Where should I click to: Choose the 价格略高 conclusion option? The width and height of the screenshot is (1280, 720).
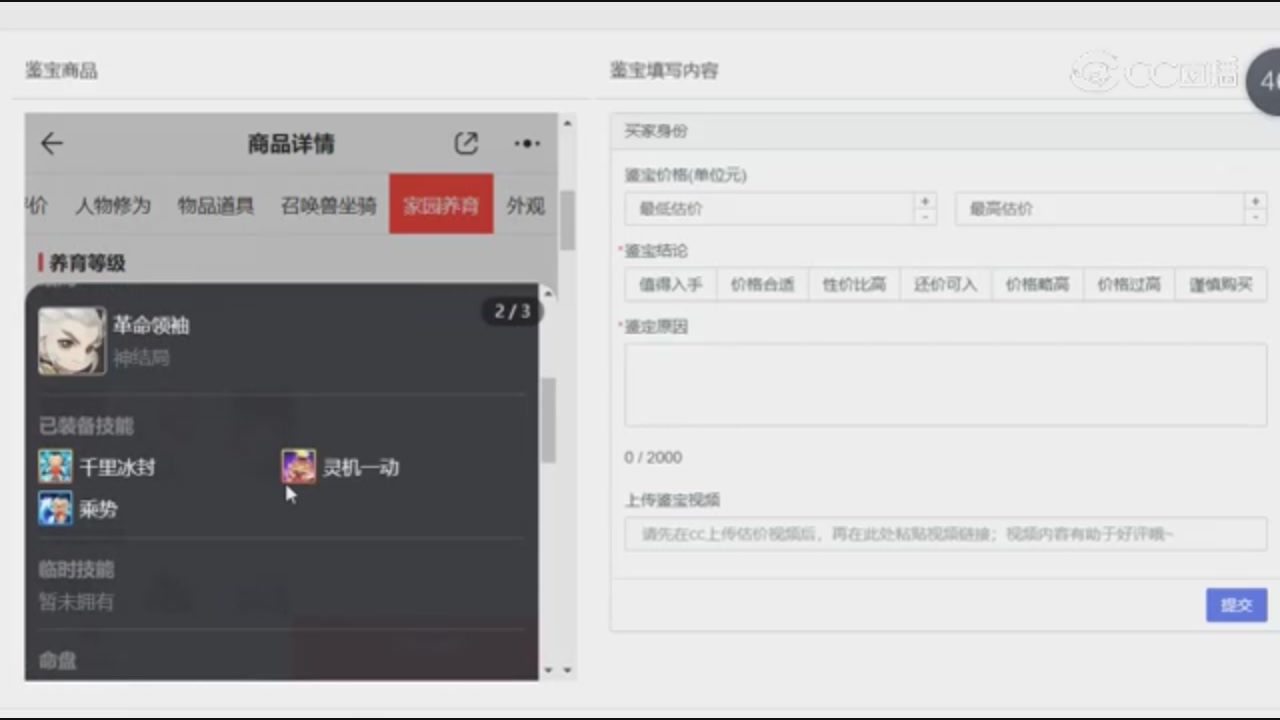(x=1037, y=284)
